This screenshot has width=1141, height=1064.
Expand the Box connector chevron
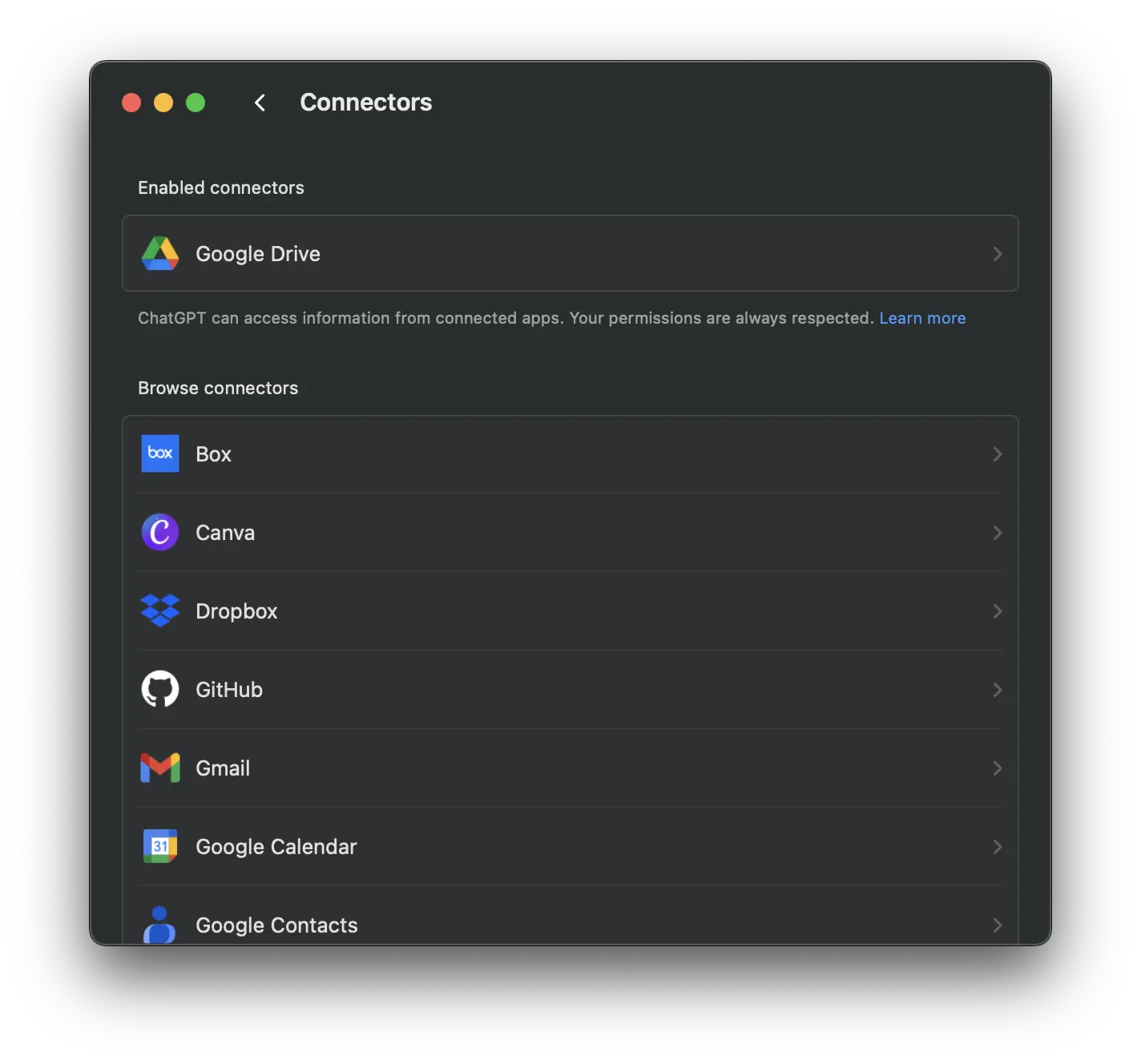coord(998,454)
